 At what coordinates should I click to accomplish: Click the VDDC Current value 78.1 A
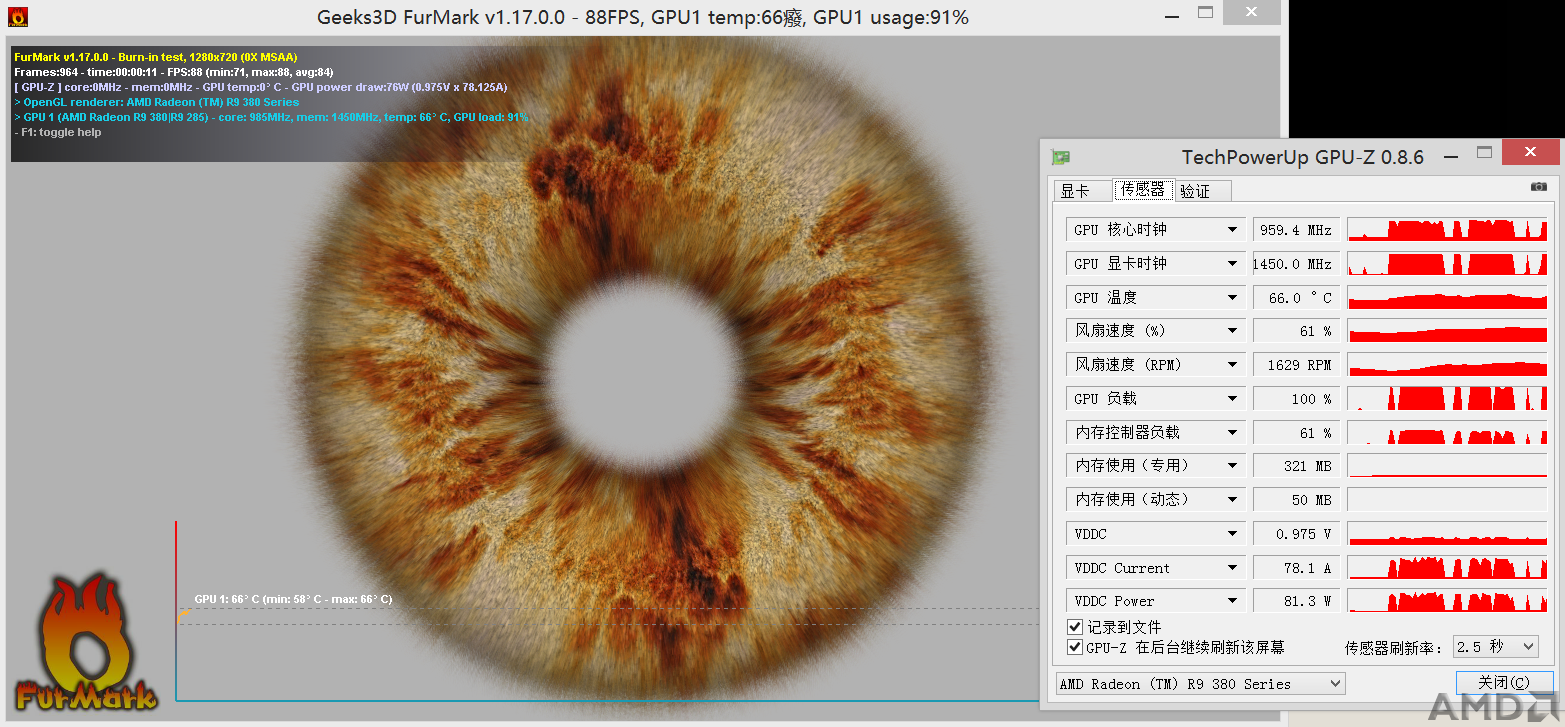pyautogui.click(x=1294, y=568)
